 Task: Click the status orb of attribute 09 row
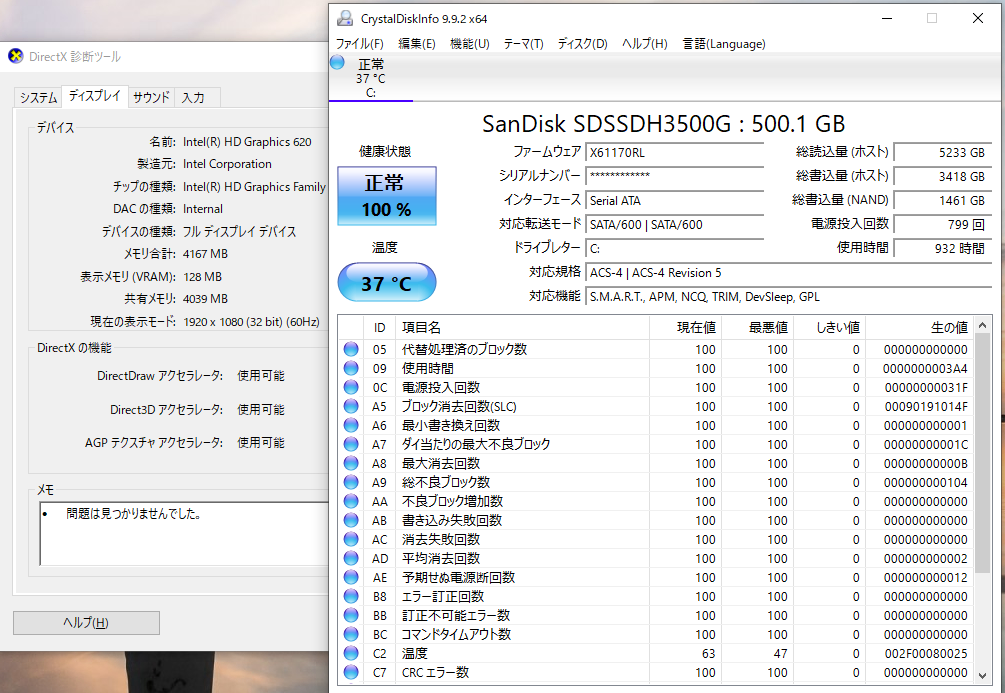[351, 369]
